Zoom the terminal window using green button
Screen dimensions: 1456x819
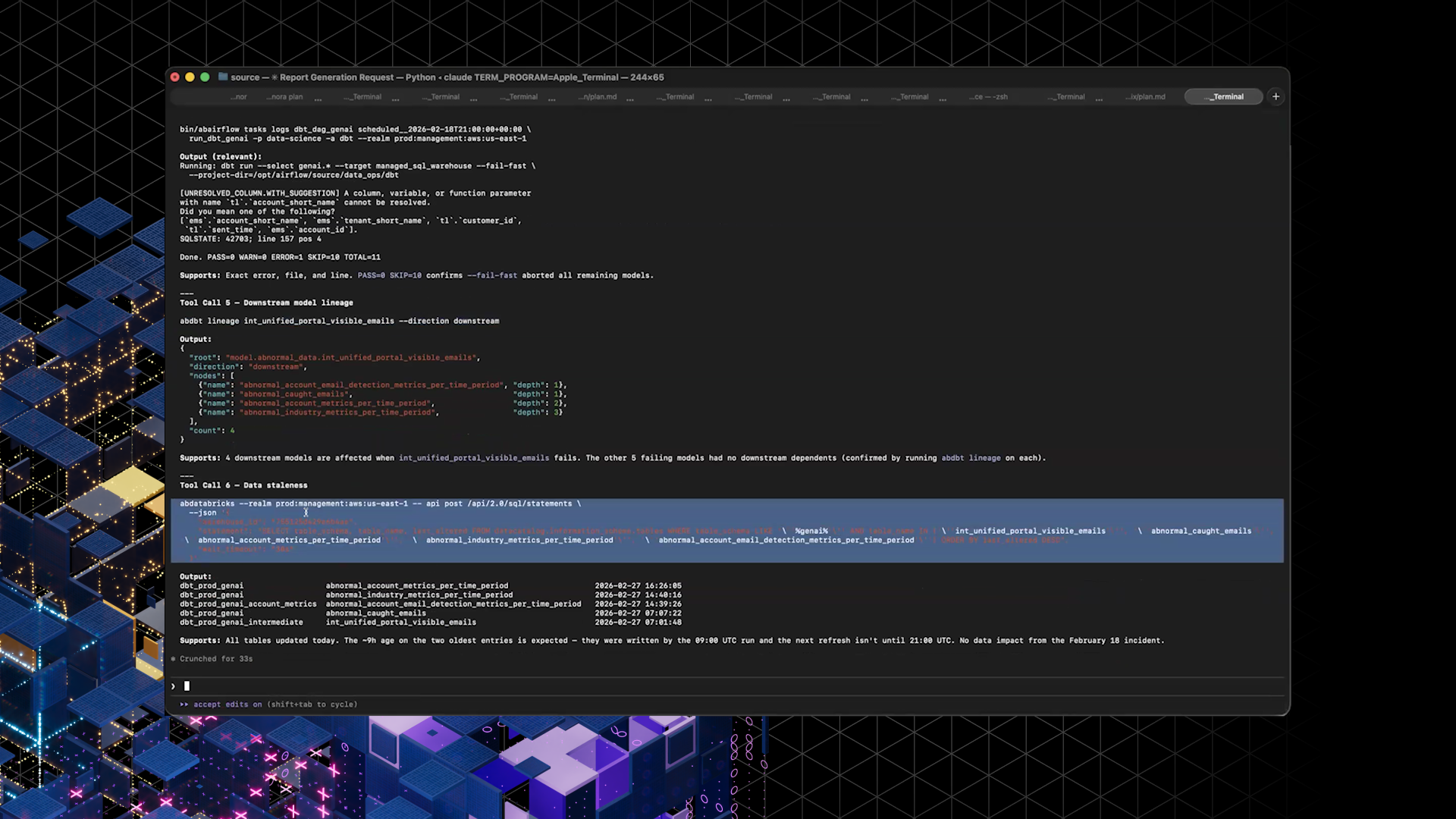pos(205,77)
